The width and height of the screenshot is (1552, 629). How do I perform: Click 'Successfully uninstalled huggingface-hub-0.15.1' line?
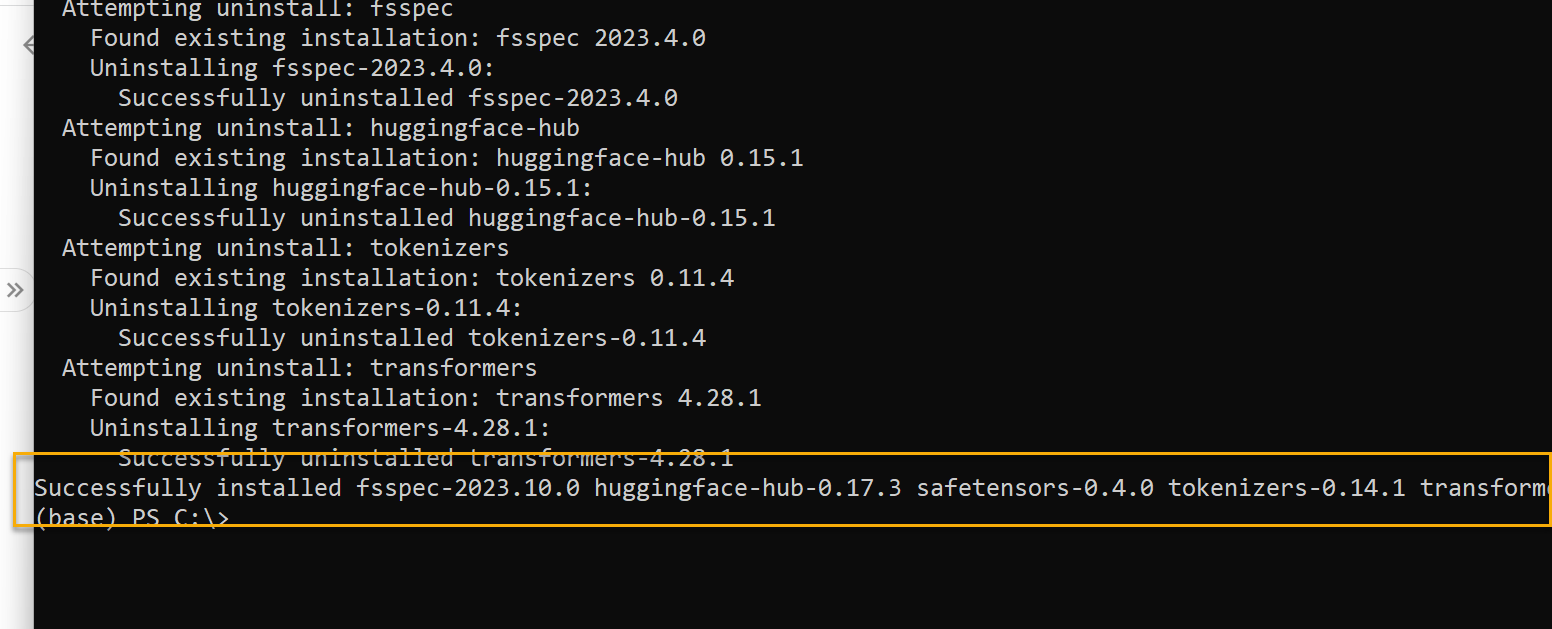pyautogui.click(x=447, y=218)
